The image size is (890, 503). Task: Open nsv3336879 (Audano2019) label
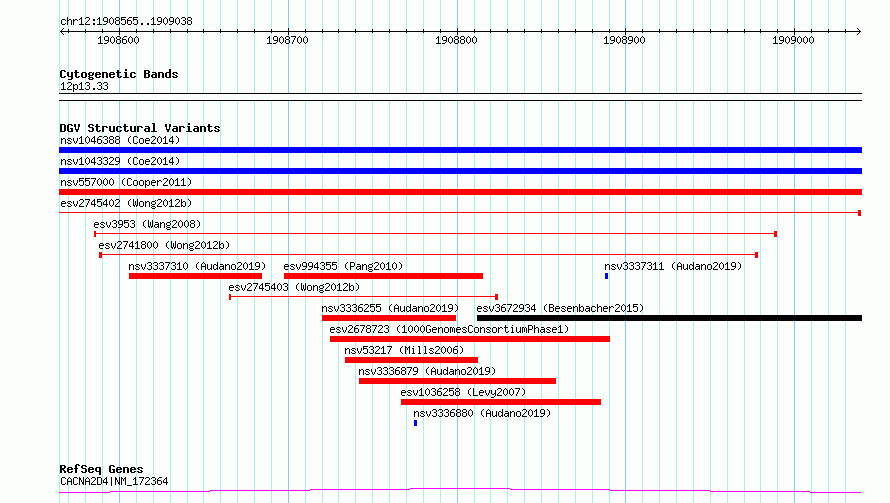427,371
